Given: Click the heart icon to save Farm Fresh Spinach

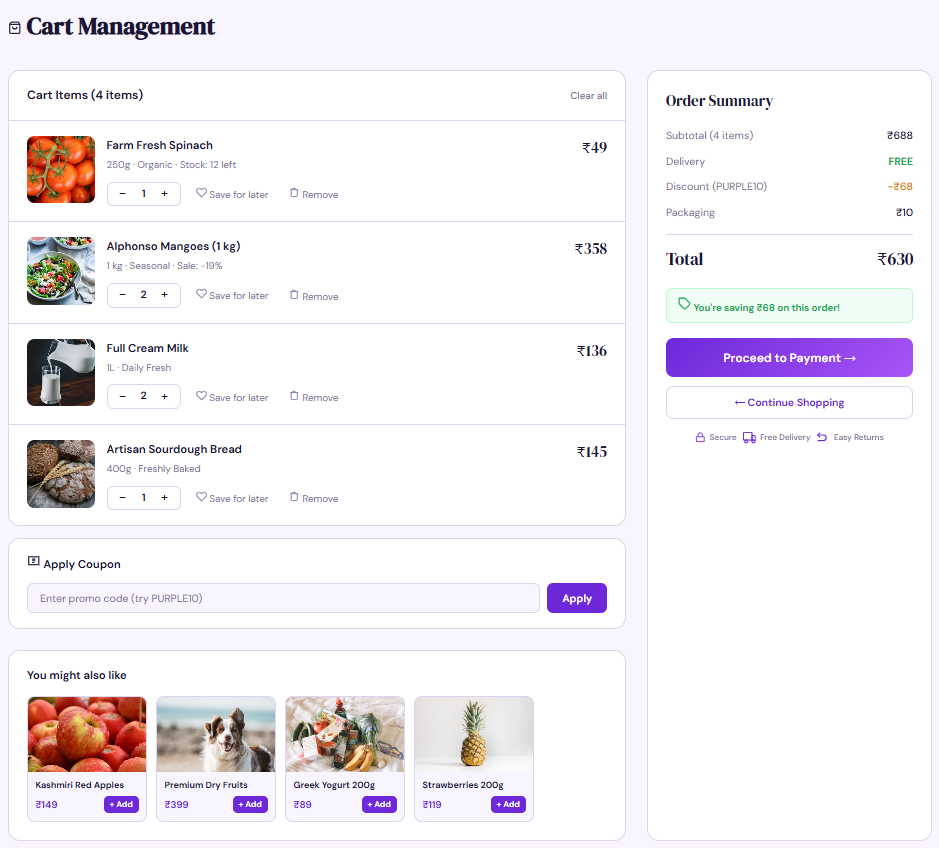Looking at the screenshot, I should click(x=201, y=194).
